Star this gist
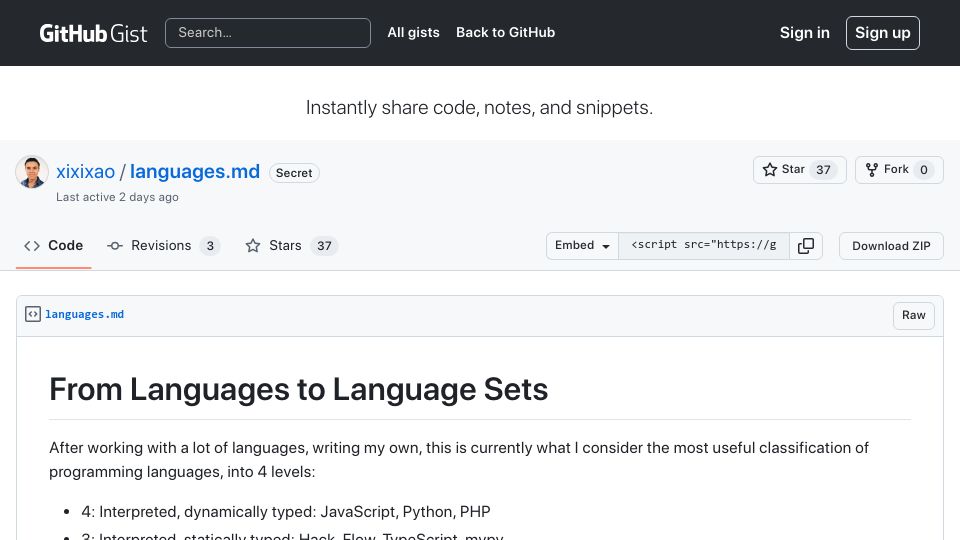This screenshot has height=540, width=960. click(800, 170)
